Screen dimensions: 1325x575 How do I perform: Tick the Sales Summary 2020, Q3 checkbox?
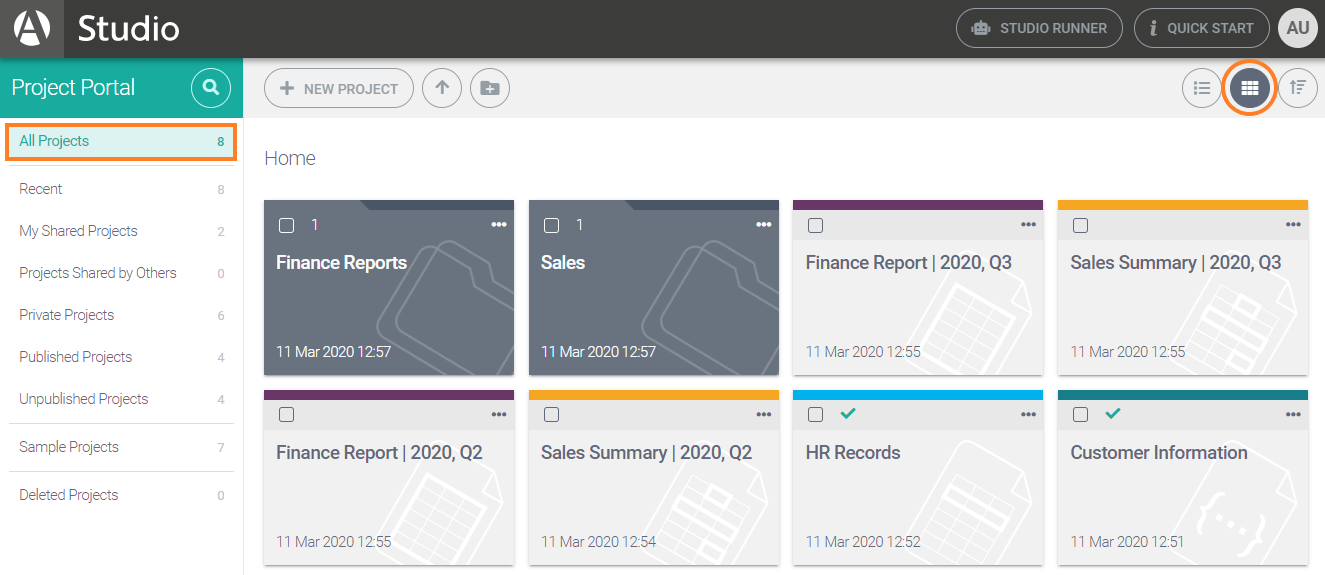[1081, 225]
